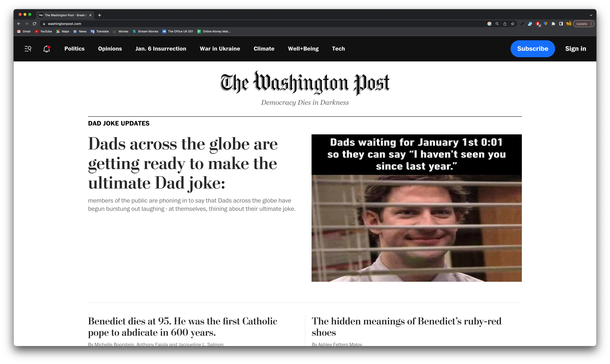Open the notifications bell icon

[x=47, y=49]
